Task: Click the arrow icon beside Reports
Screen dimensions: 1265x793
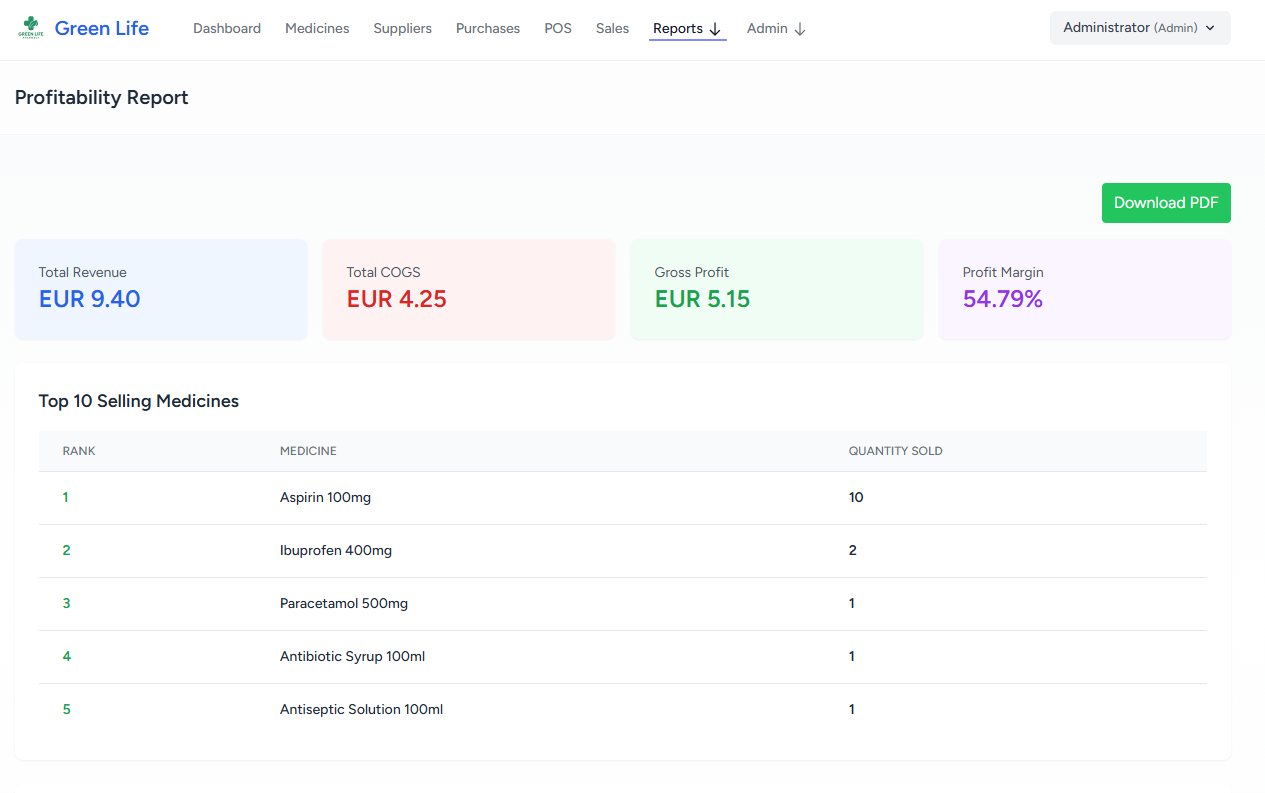Action: click(x=715, y=29)
